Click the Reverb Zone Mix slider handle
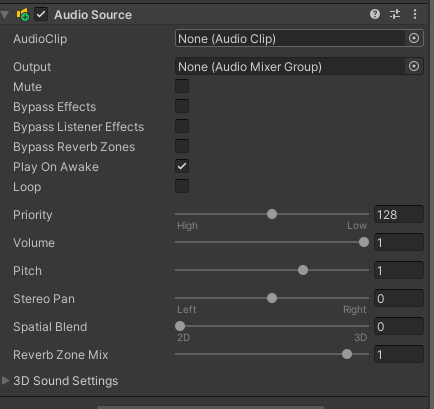The width and height of the screenshot is (434, 409). click(347, 354)
